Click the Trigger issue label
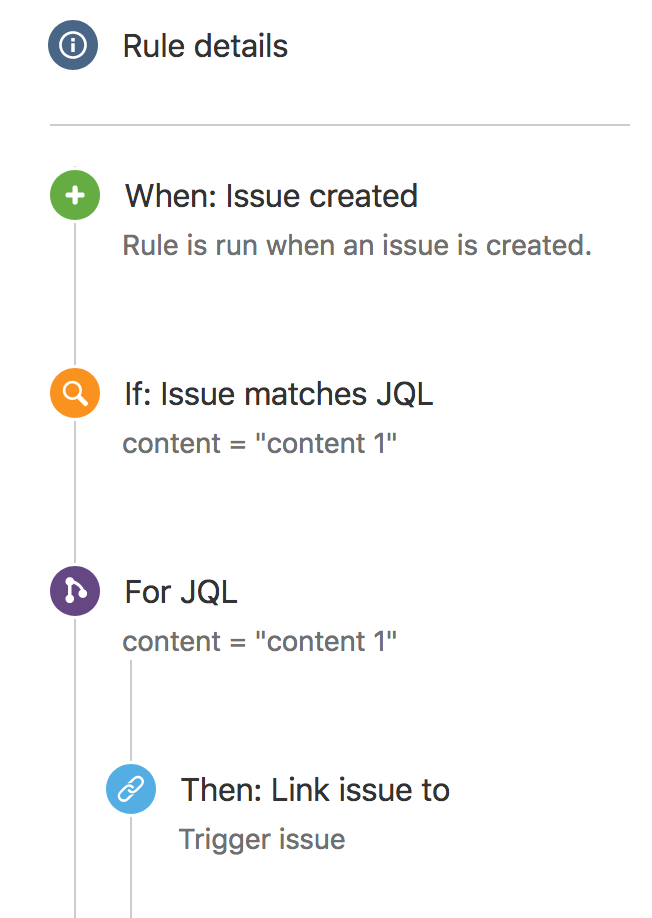 pos(262,839)
